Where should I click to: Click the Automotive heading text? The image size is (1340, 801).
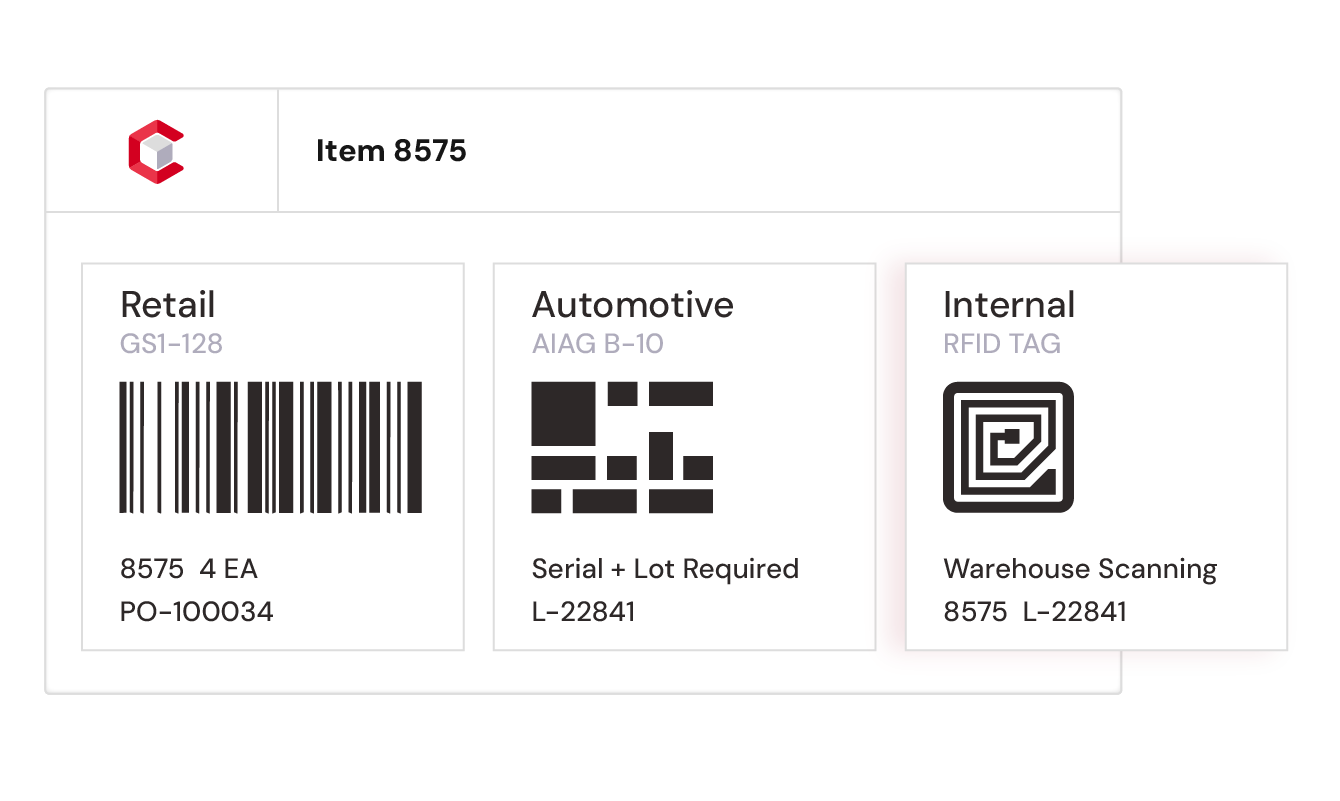(x=633, y=304)
